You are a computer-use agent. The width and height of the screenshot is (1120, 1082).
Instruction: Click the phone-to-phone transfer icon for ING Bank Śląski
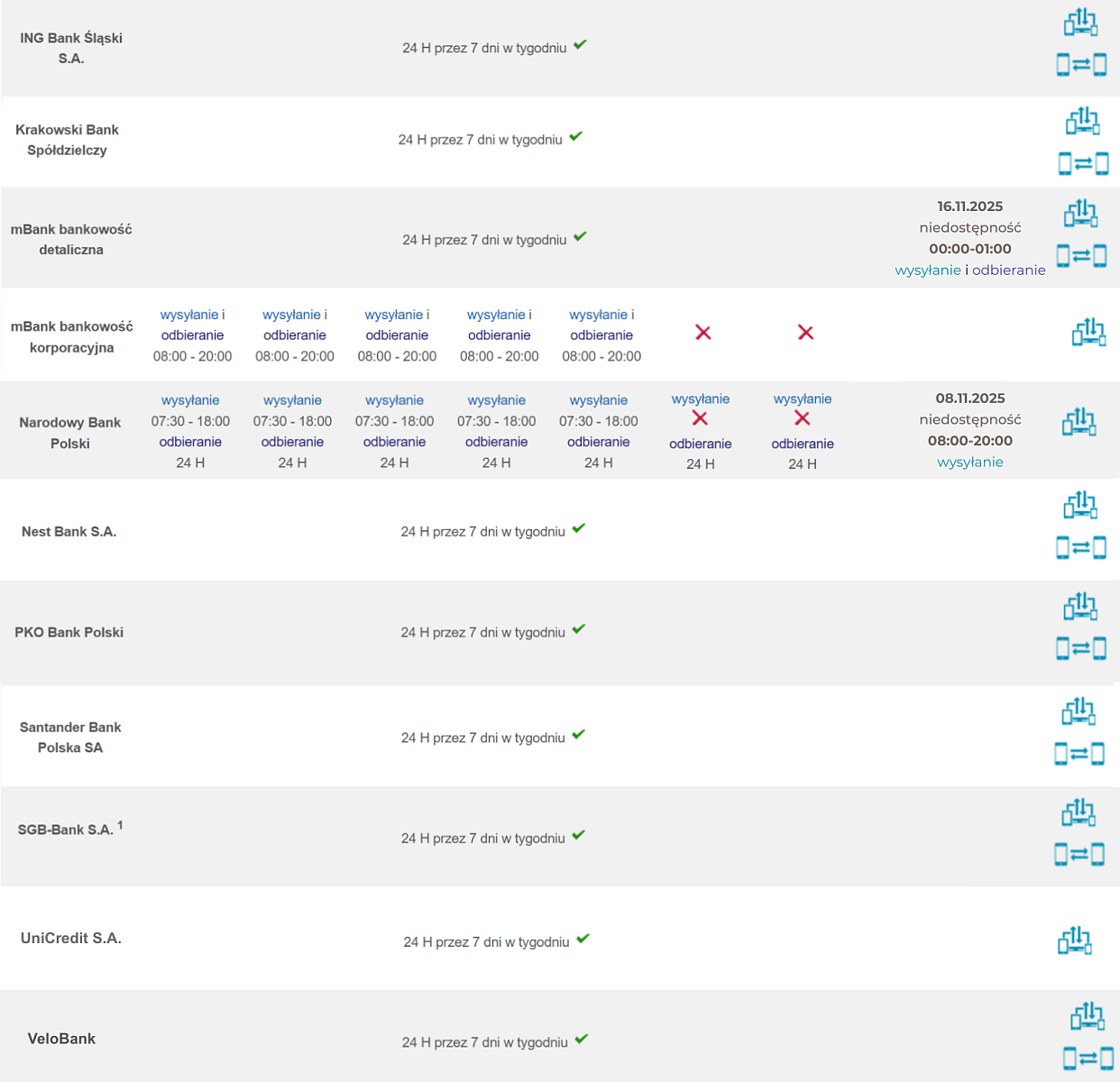tap(1081, 65)
